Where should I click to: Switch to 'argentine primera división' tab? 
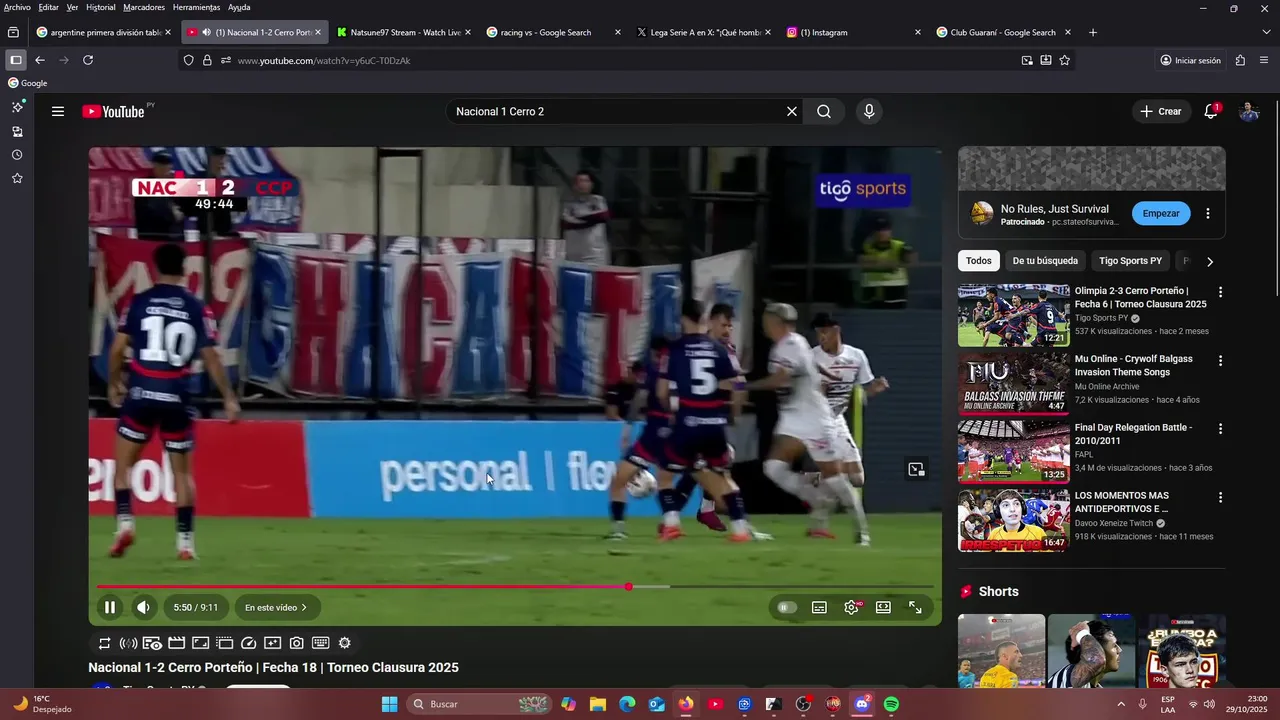point(103,32)
